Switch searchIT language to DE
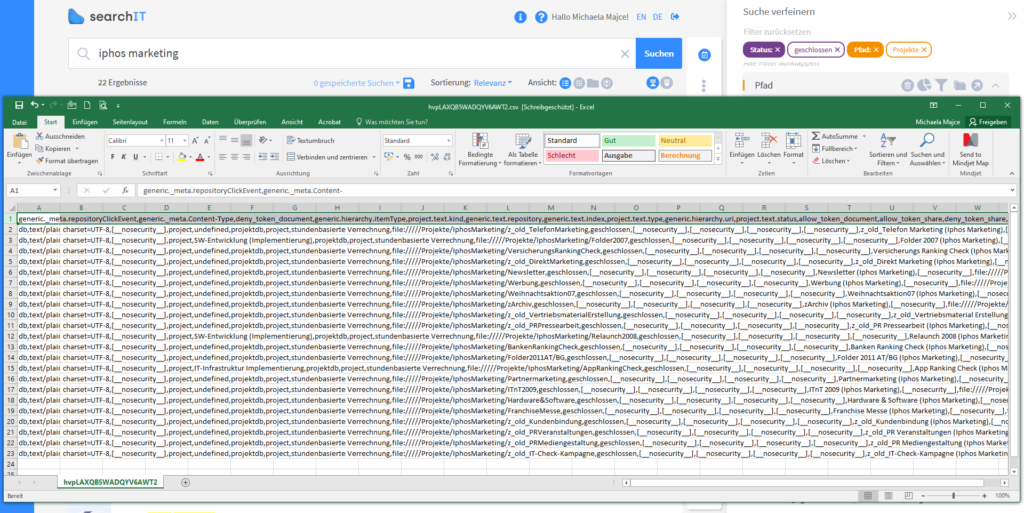This screenshot has height=513, width=1024. [x=658, y=17]
